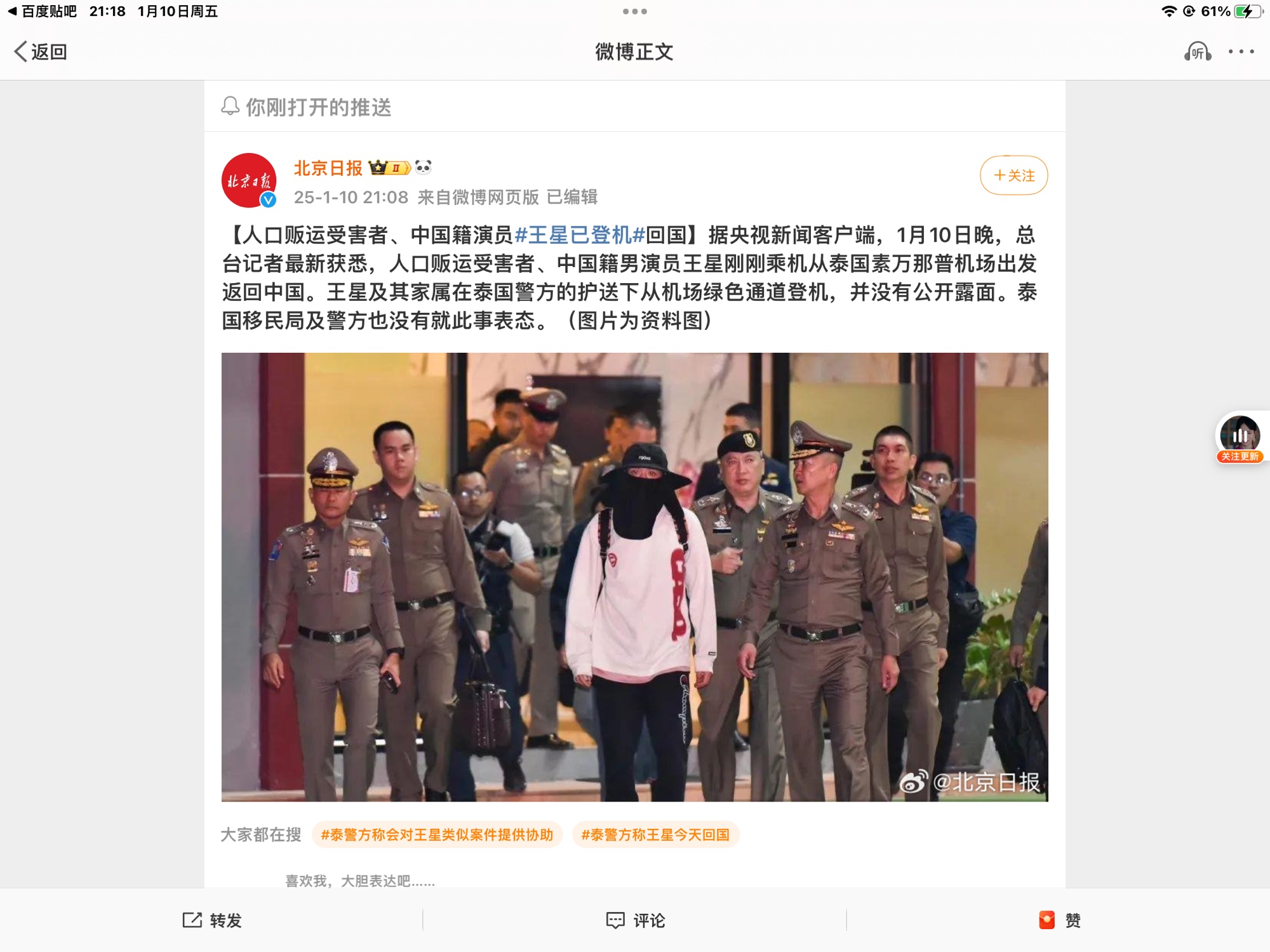Open tag #泰警方称会对王星类似案件提供协助
Image resolution: width=1270 pixels, height=952 pixels.
[437, 835]
